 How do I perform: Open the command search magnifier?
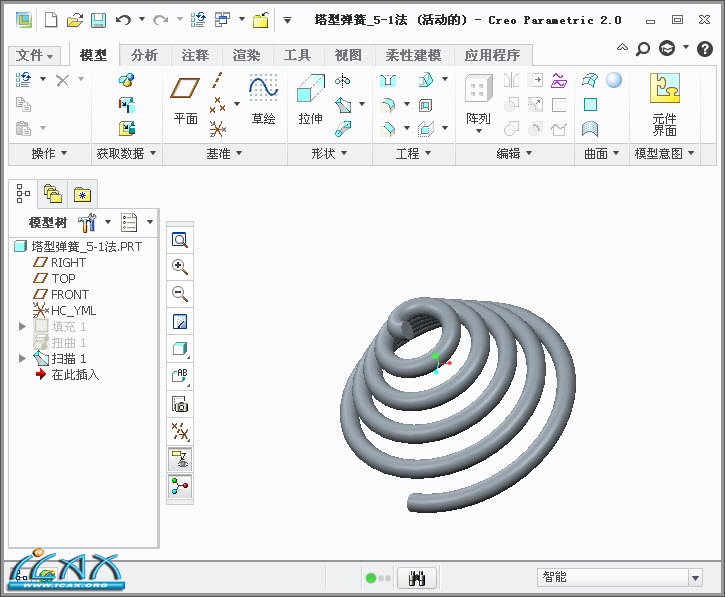tap(643, 49)
